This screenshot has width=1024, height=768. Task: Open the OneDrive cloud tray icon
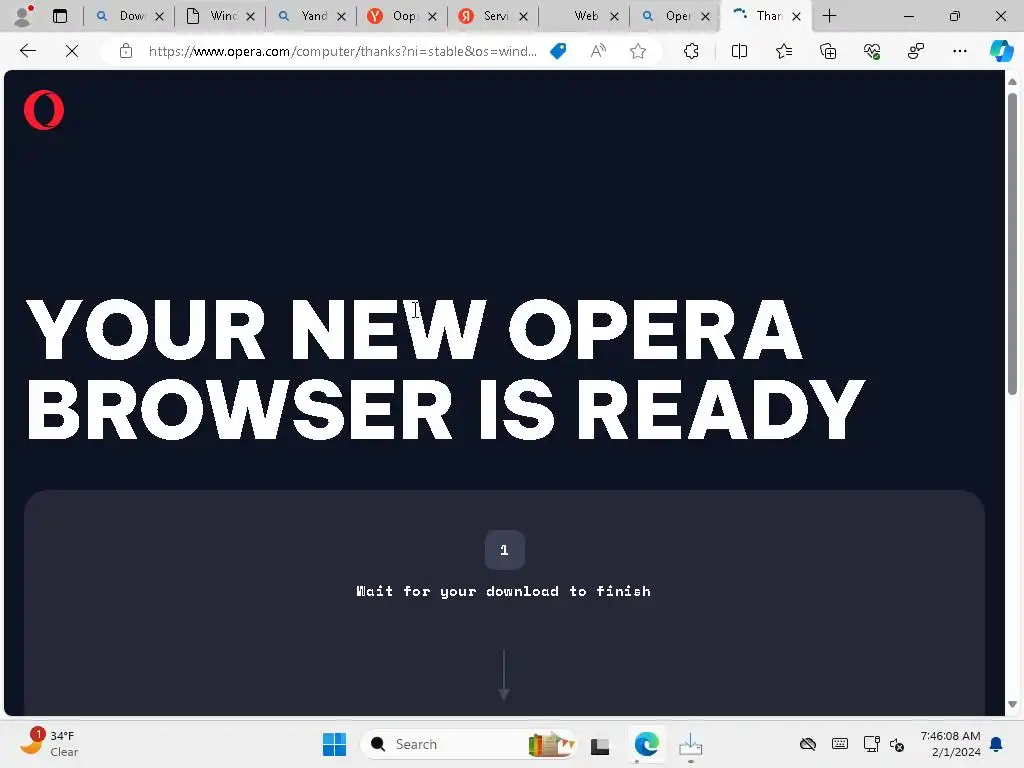pos(808,744)
